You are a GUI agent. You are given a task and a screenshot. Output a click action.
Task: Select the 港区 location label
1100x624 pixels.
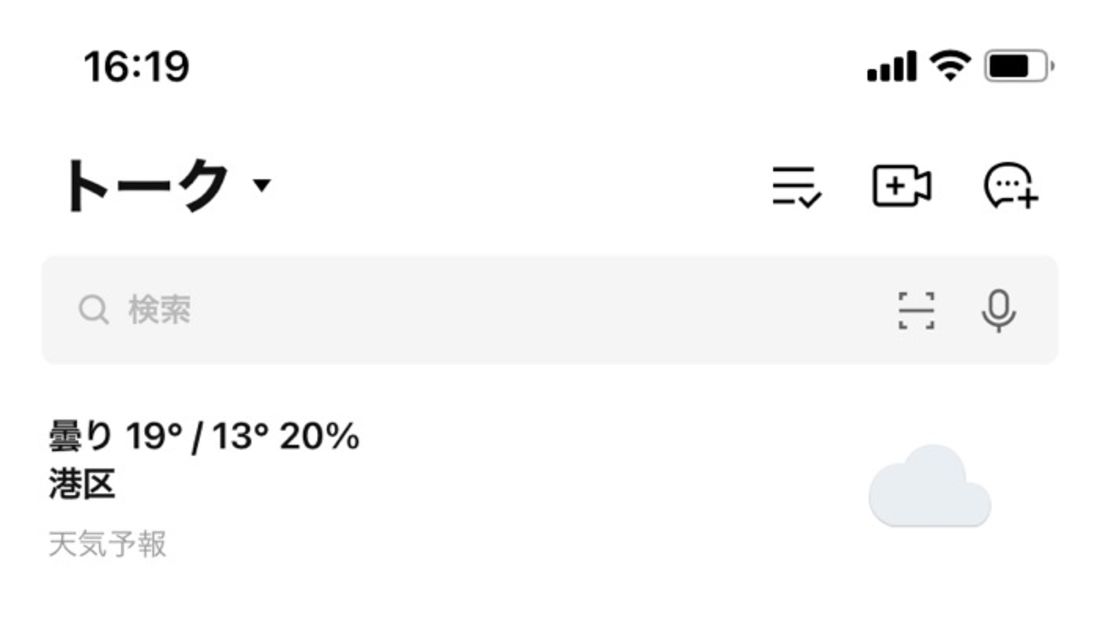tap(81, 484)
